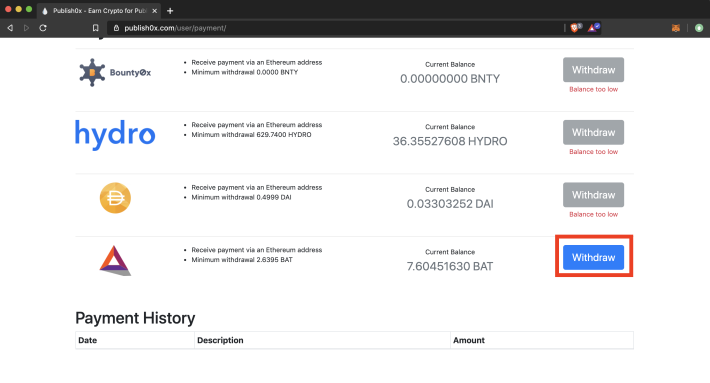Click 'Current Balance' label in the BAT row
710x383 pixels.
[x=450, y=252]
